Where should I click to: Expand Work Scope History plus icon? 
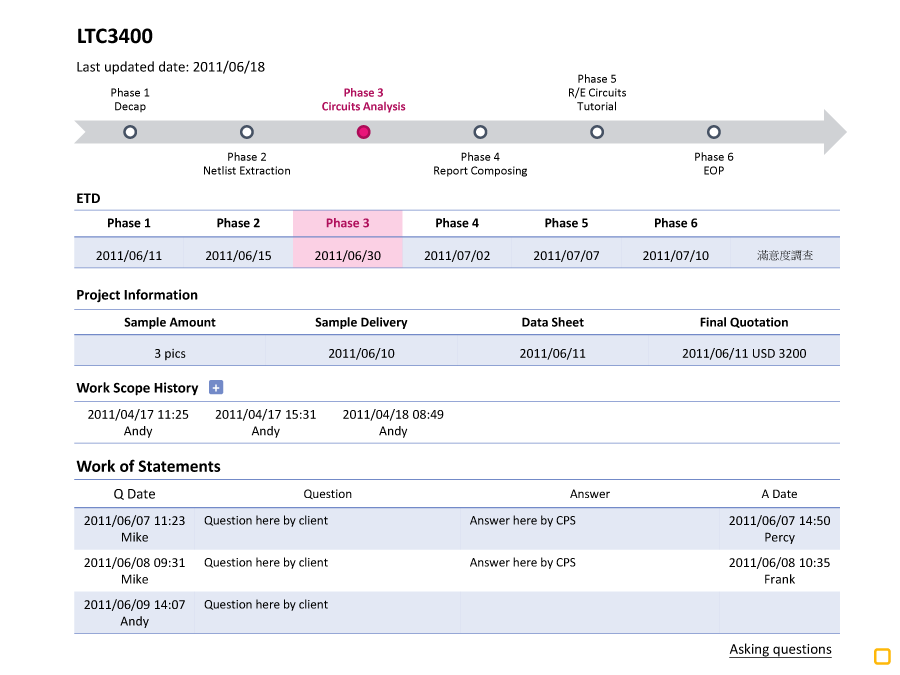click(216, 388)
